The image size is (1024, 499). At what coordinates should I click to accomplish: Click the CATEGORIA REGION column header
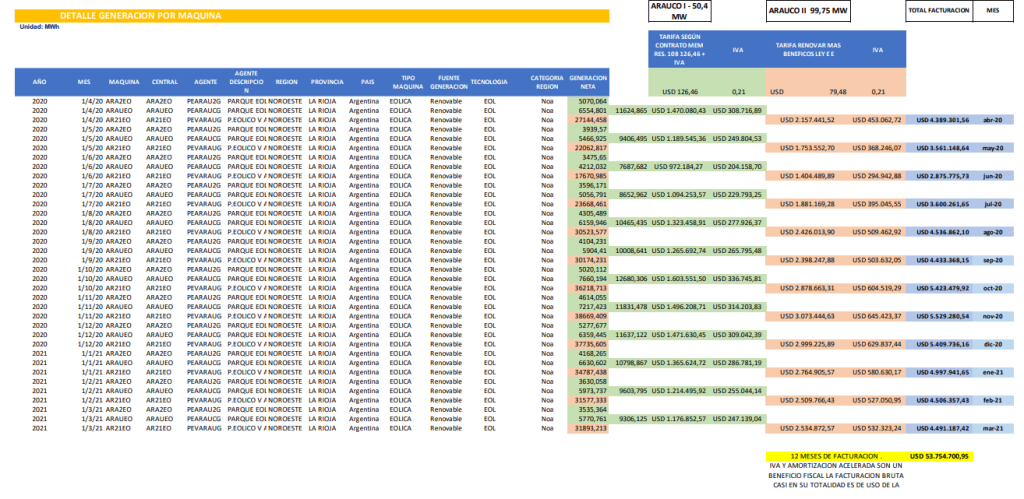(x=547, y=82)
